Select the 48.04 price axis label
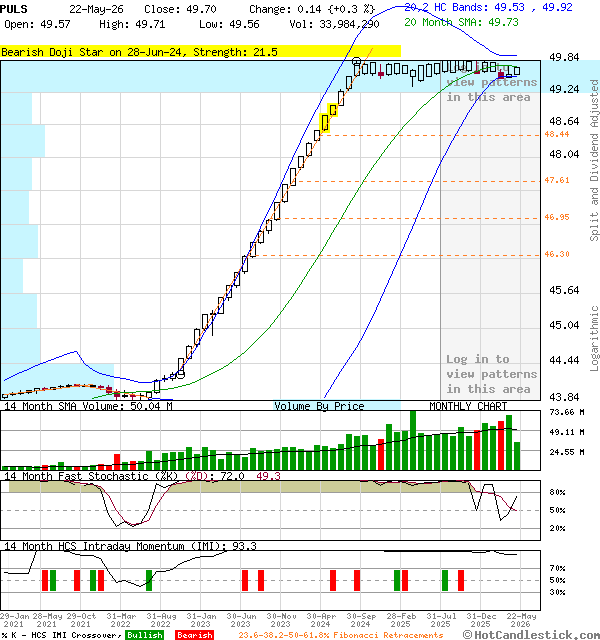 point(564,154)
